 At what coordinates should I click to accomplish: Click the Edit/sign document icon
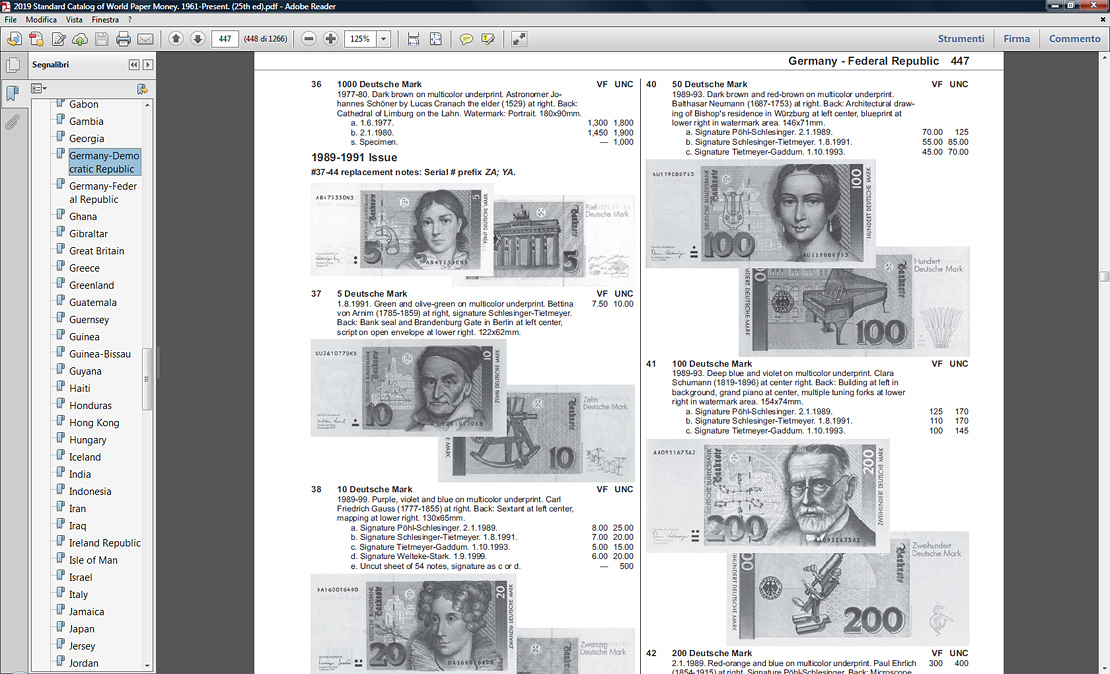58,39
